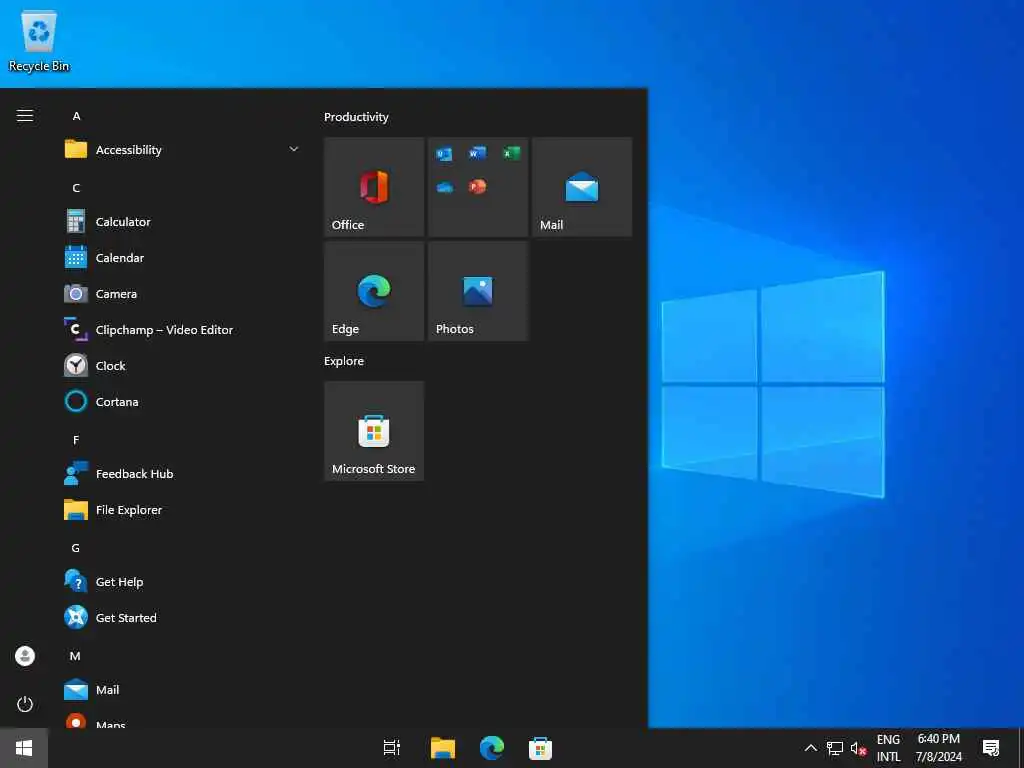Open Microsoft Store from the taskbar
Viewport: 1024px width, 768px height.
pos(540,748)
